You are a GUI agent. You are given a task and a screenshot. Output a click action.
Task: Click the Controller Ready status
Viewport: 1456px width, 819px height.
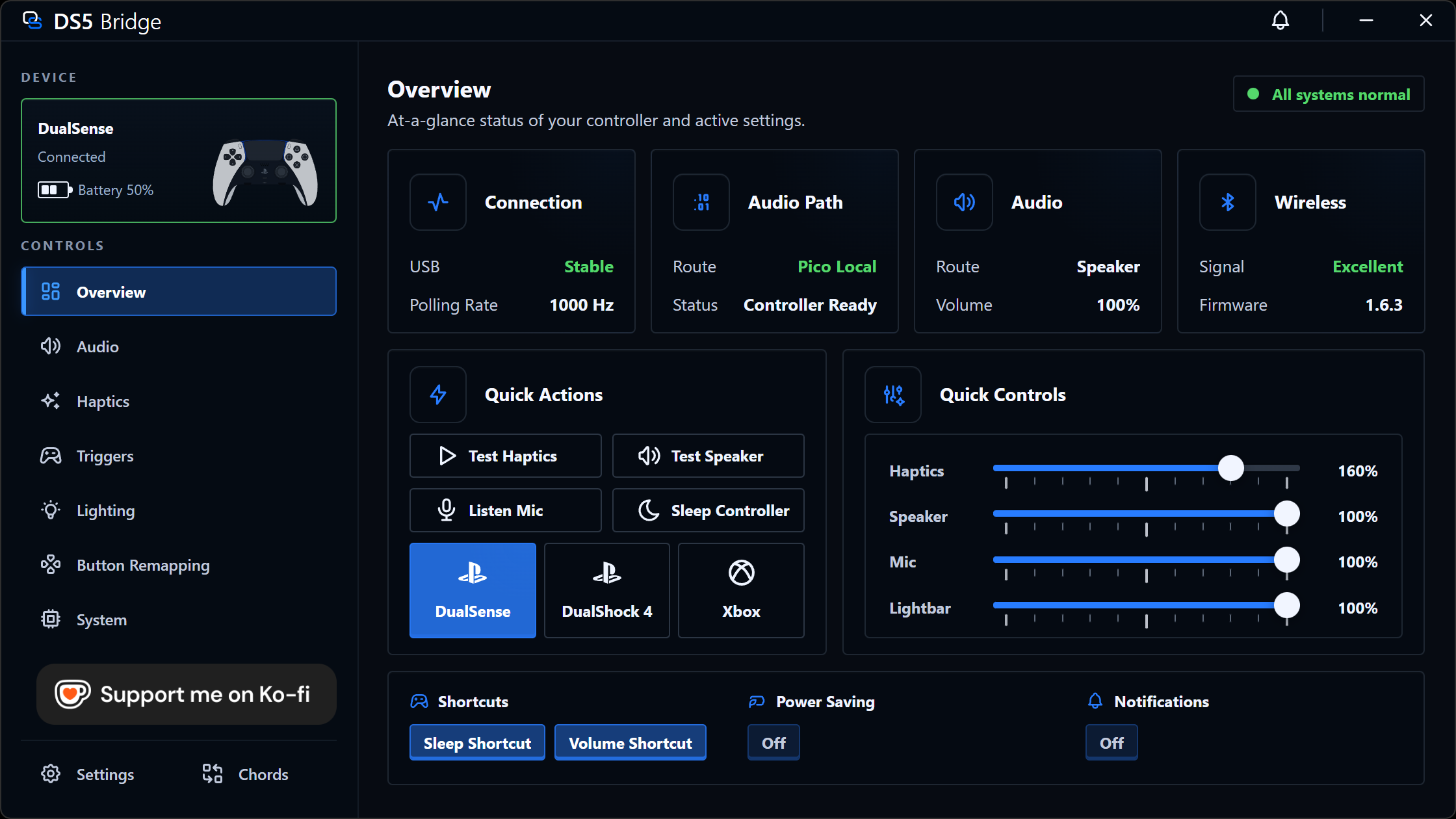coord(810,305)
